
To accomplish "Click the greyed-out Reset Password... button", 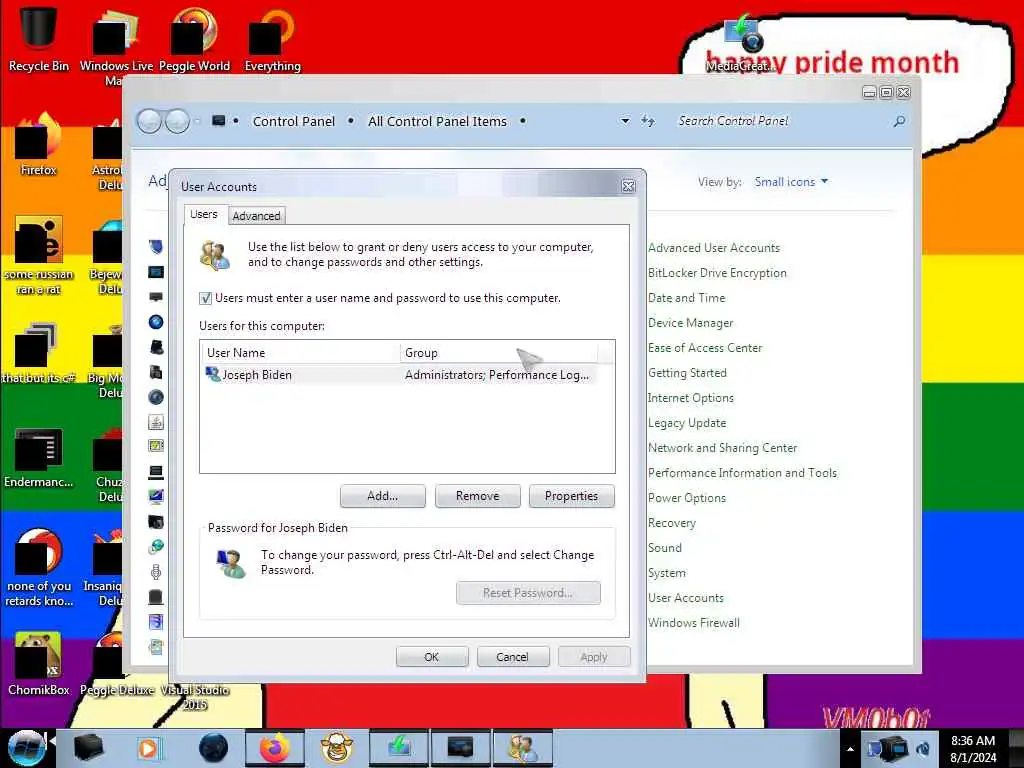I will pyautogui.click(x=528, y=592).
